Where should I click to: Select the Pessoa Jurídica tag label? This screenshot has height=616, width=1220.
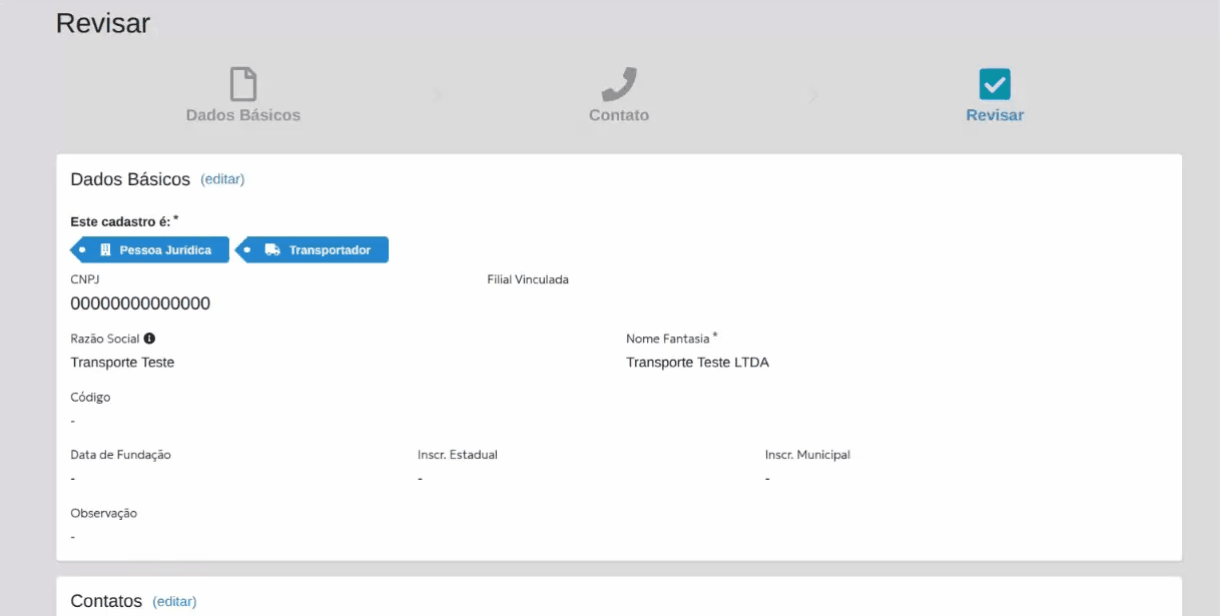[165, 250]
